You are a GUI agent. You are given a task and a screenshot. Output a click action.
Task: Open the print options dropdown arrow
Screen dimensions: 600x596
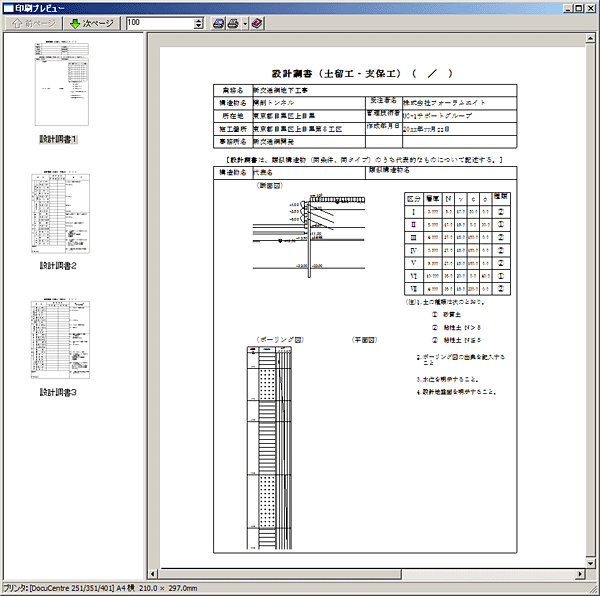[x=245, y=24]
